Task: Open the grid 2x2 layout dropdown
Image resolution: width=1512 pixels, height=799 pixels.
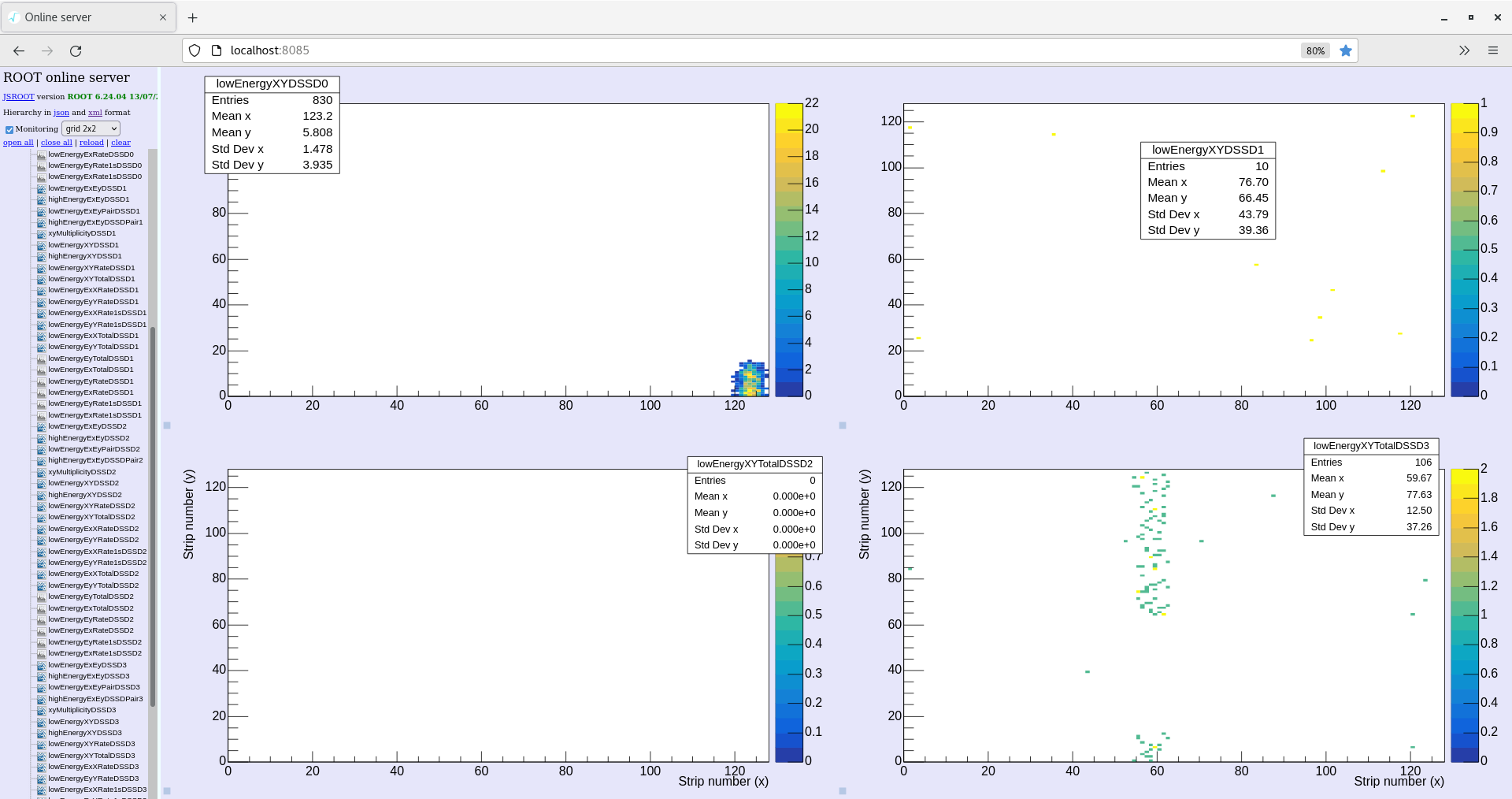Action: pos(91,128)
